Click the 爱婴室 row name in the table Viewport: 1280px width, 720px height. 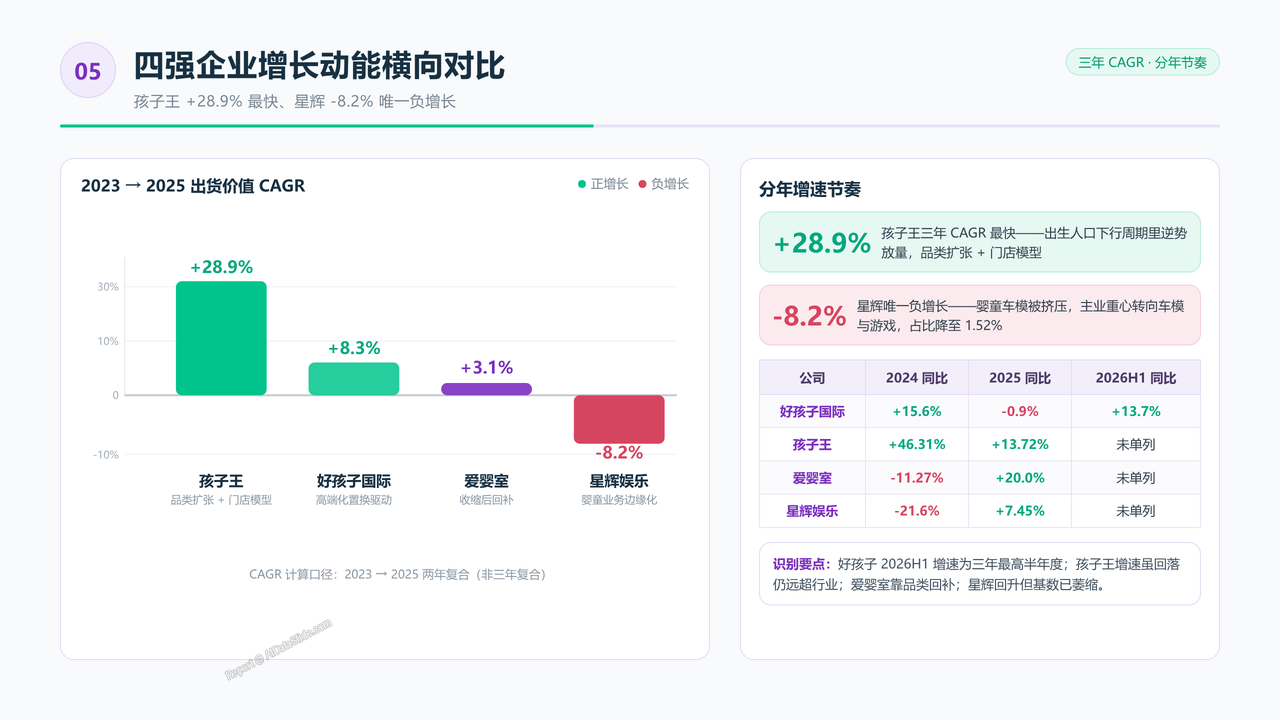click(x=812, y=478)
